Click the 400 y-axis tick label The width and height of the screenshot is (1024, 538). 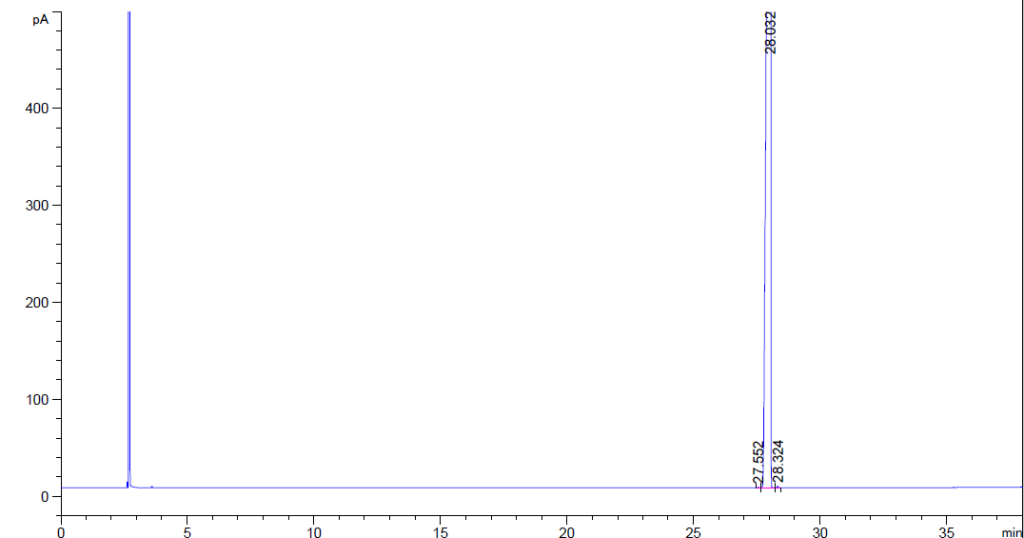38,108
